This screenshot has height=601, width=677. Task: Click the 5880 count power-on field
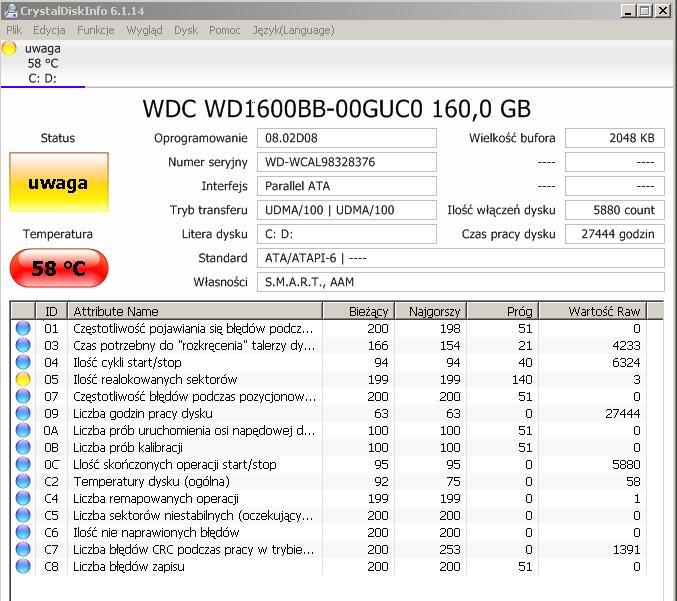(615, 210)
